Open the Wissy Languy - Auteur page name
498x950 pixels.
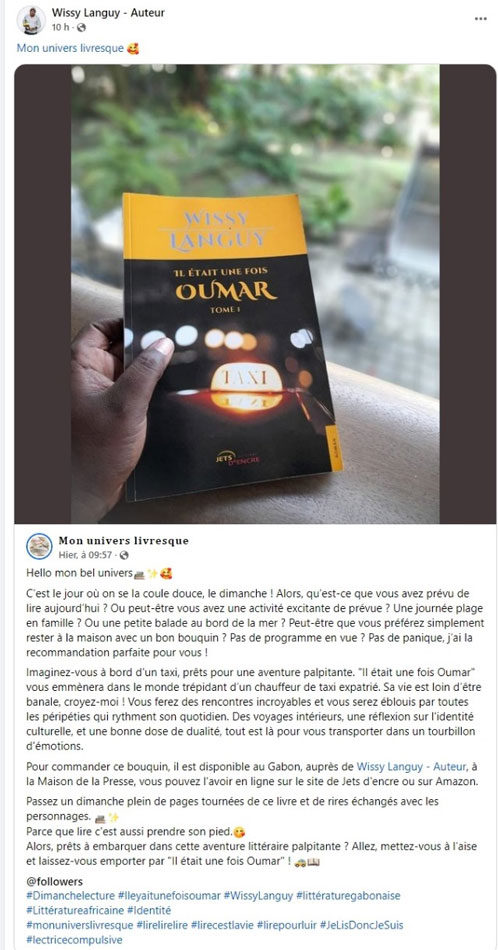pos(108,12)
